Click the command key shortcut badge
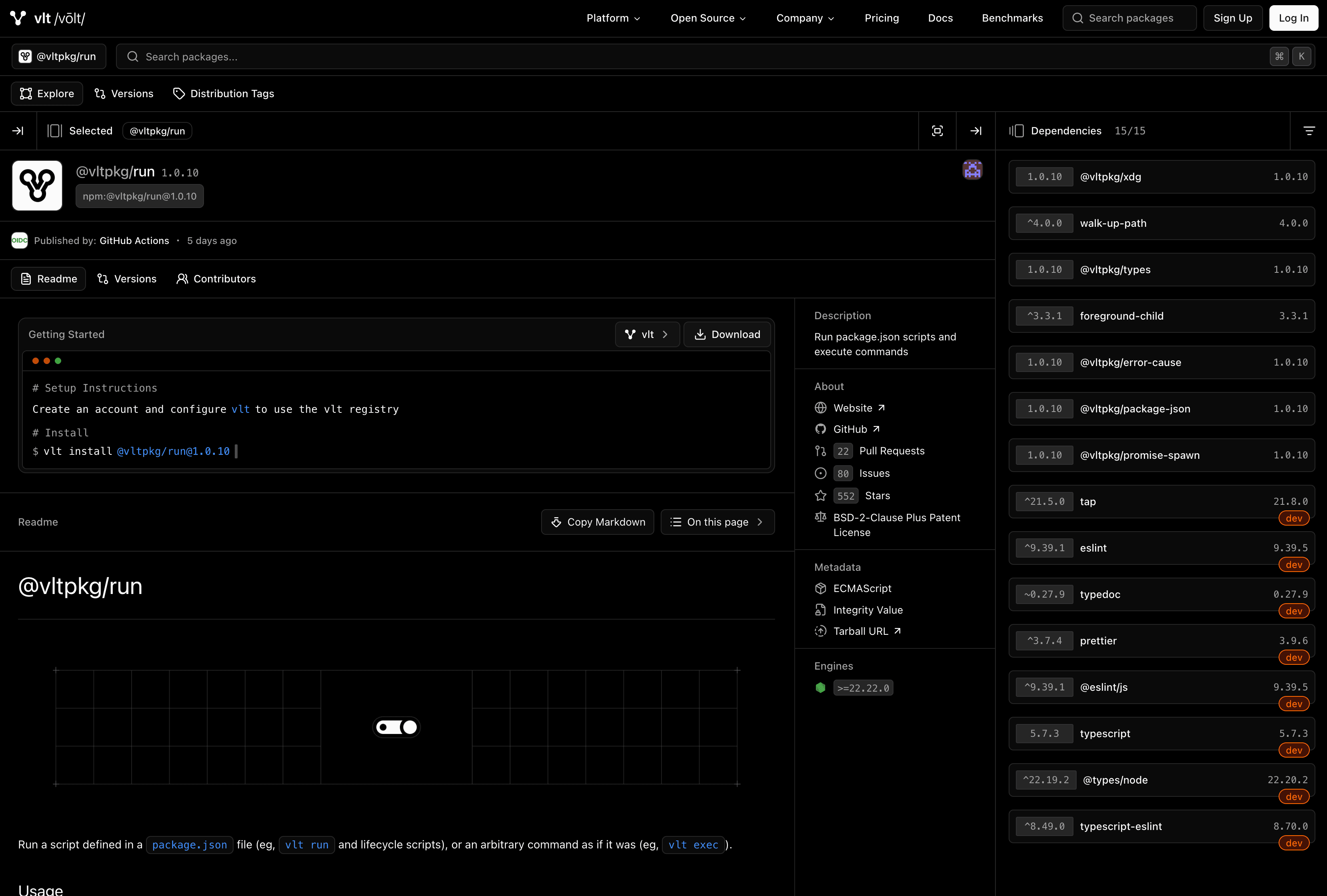1327x896 pixels. tap(1279, 56)
